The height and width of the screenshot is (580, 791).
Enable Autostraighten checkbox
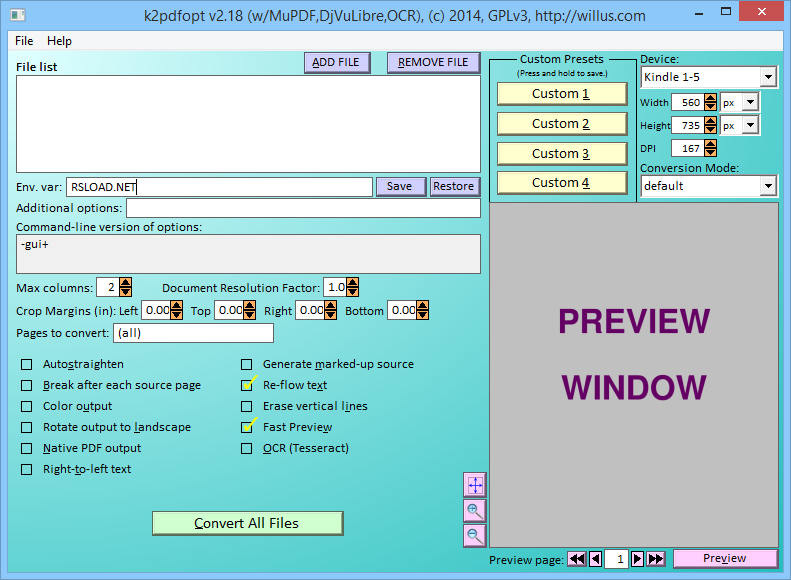(27, 364)
